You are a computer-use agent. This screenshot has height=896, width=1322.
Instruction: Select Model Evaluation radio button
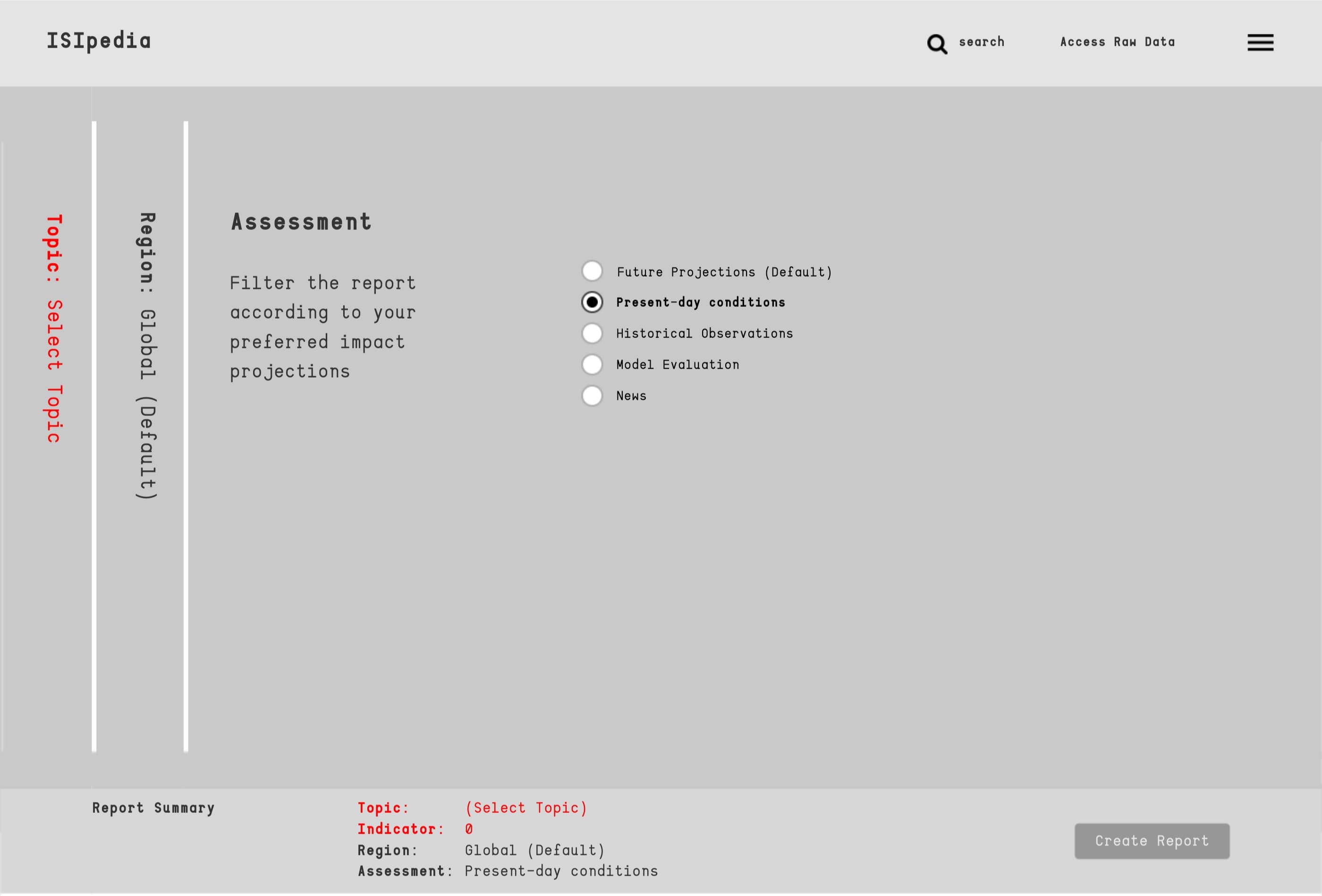click(x=592, y=364)
